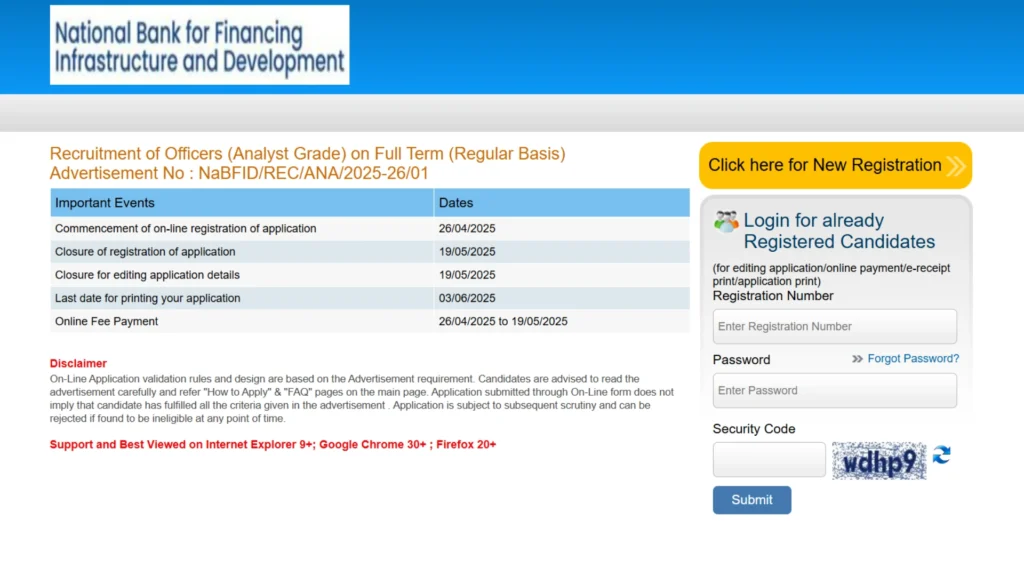Open the New Registration page
1024x576 pixels.
click(835, 165)
